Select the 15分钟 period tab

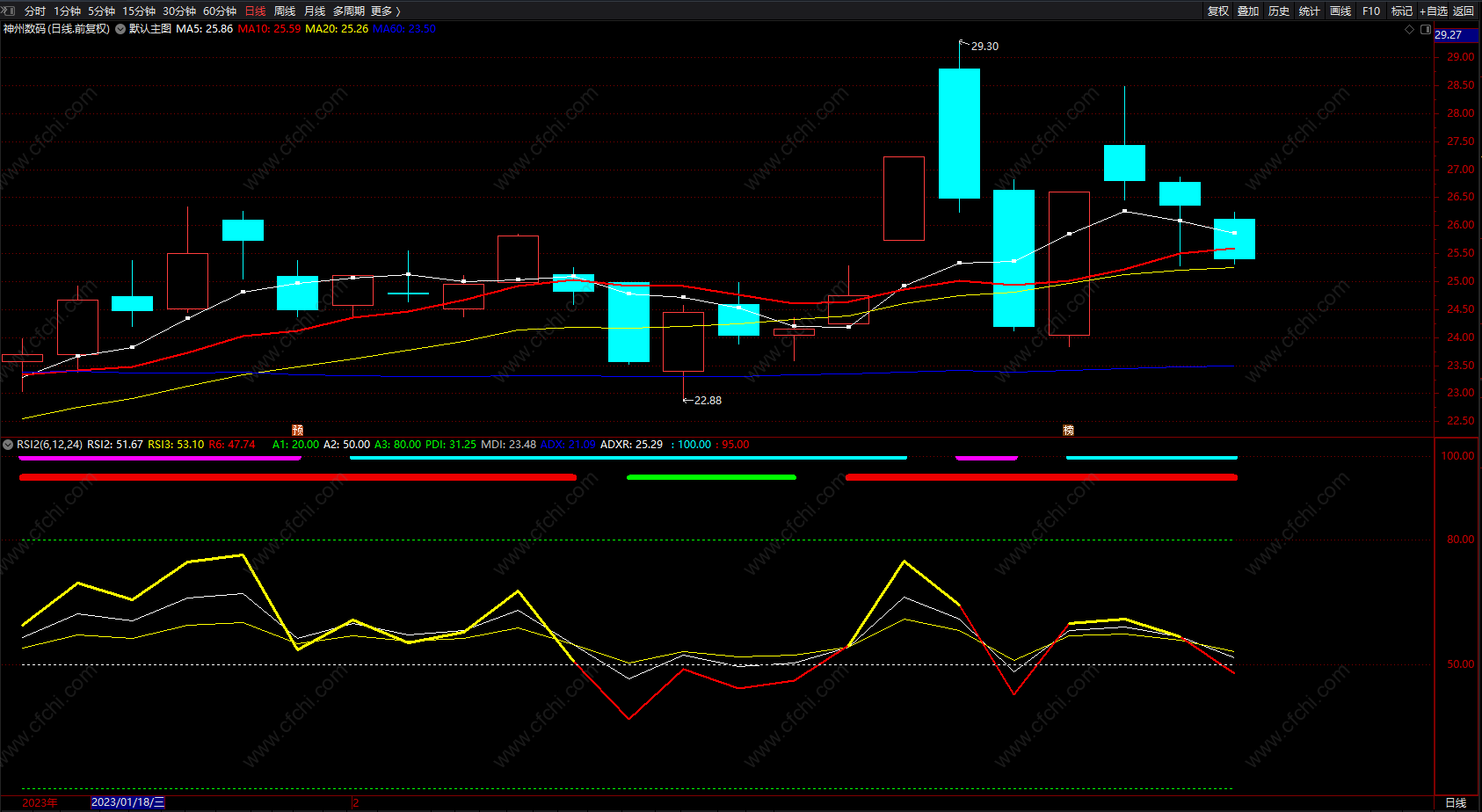point(139,11)
